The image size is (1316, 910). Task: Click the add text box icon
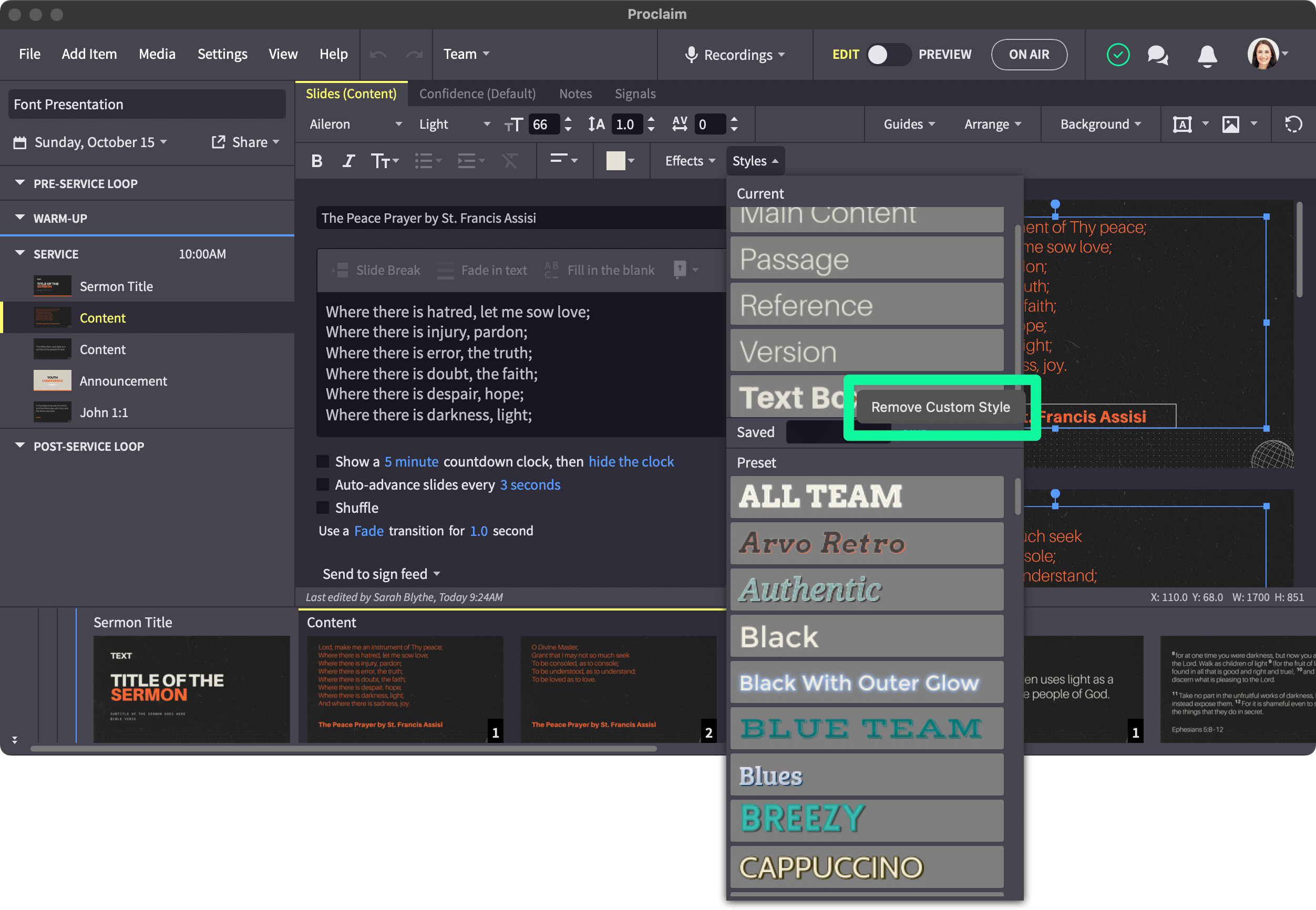(1182, 125)
